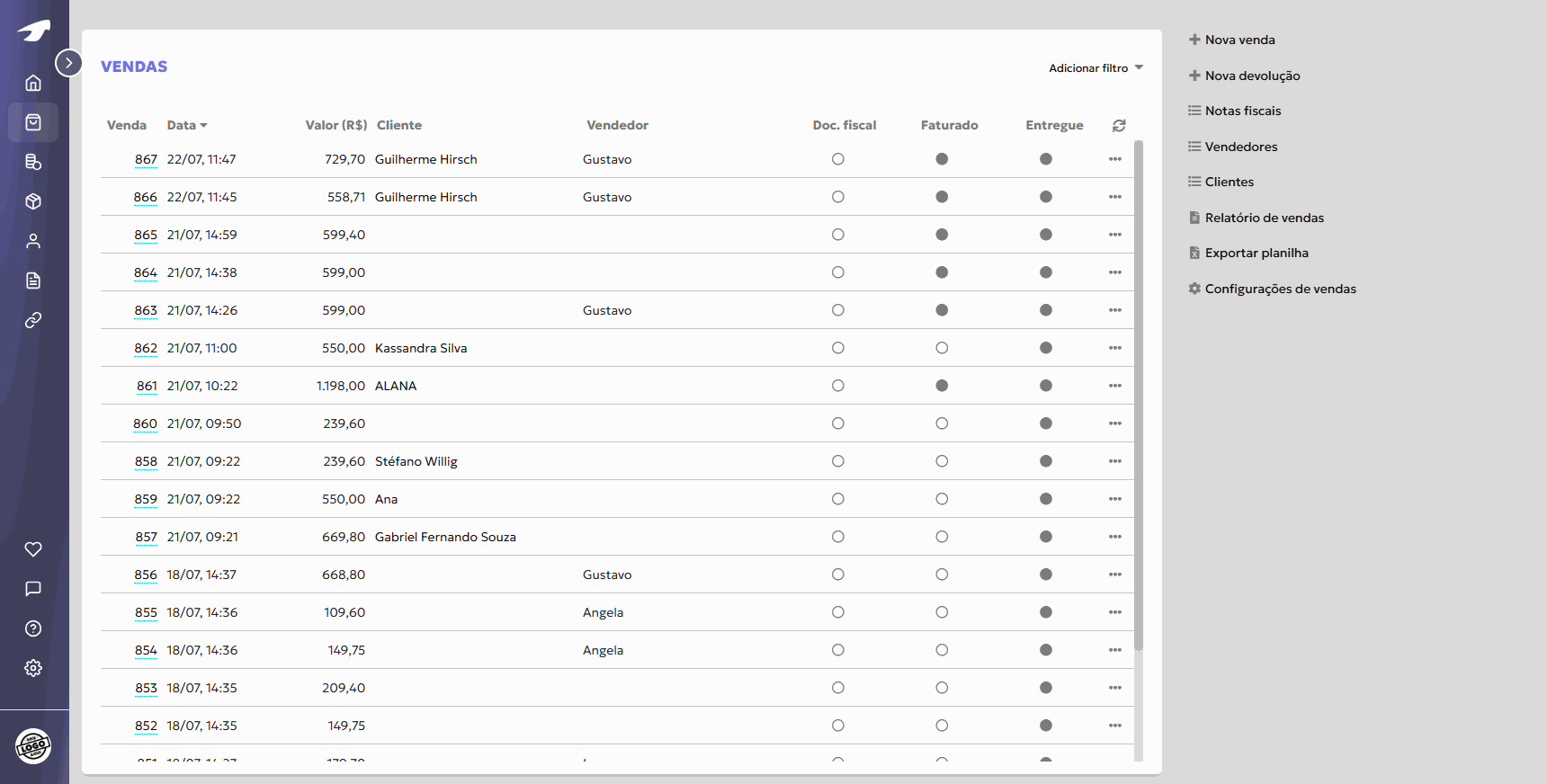This screenshot has width=1547, height=784.
Task: Open the customers person icon
Action: pyautogui.click(x=33, y=241)
